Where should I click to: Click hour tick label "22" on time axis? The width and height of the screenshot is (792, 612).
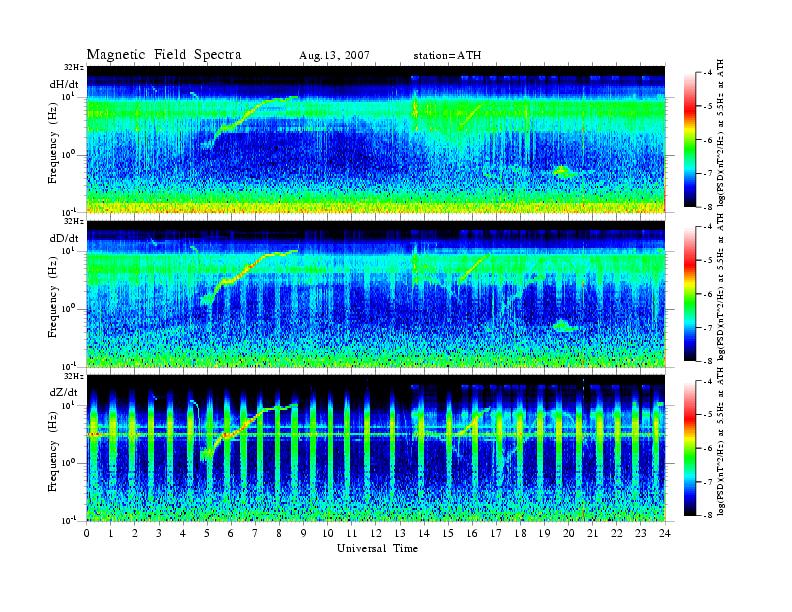pos(617,534)
